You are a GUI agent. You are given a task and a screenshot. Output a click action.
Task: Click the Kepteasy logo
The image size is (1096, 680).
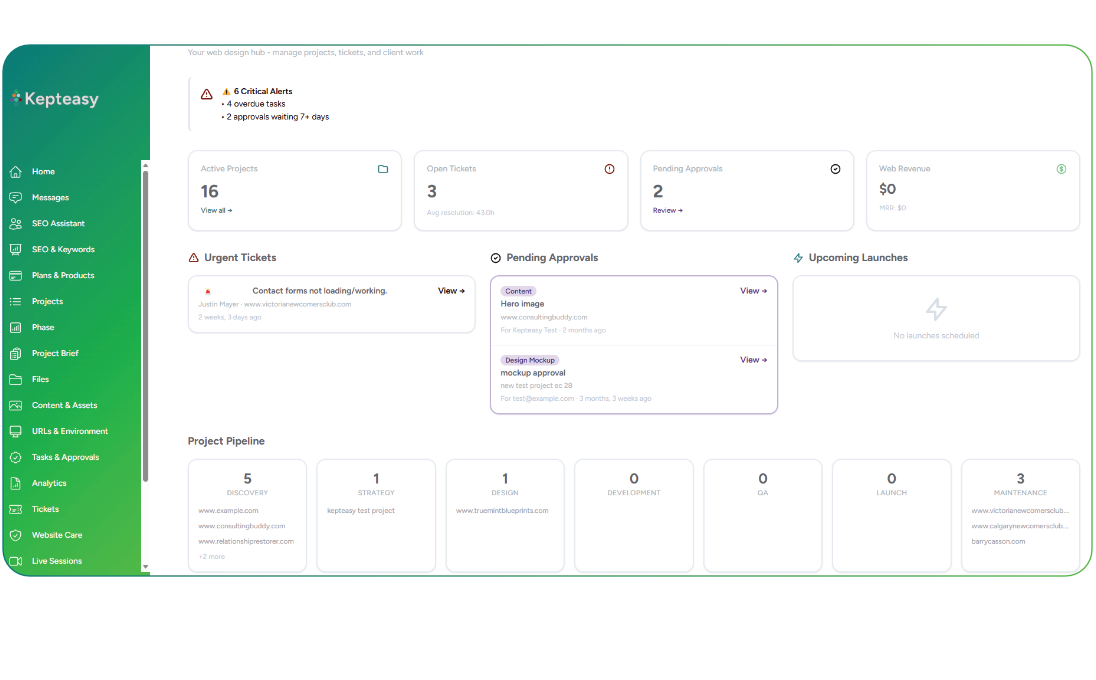pyautogui.click(x=55, y=99)
